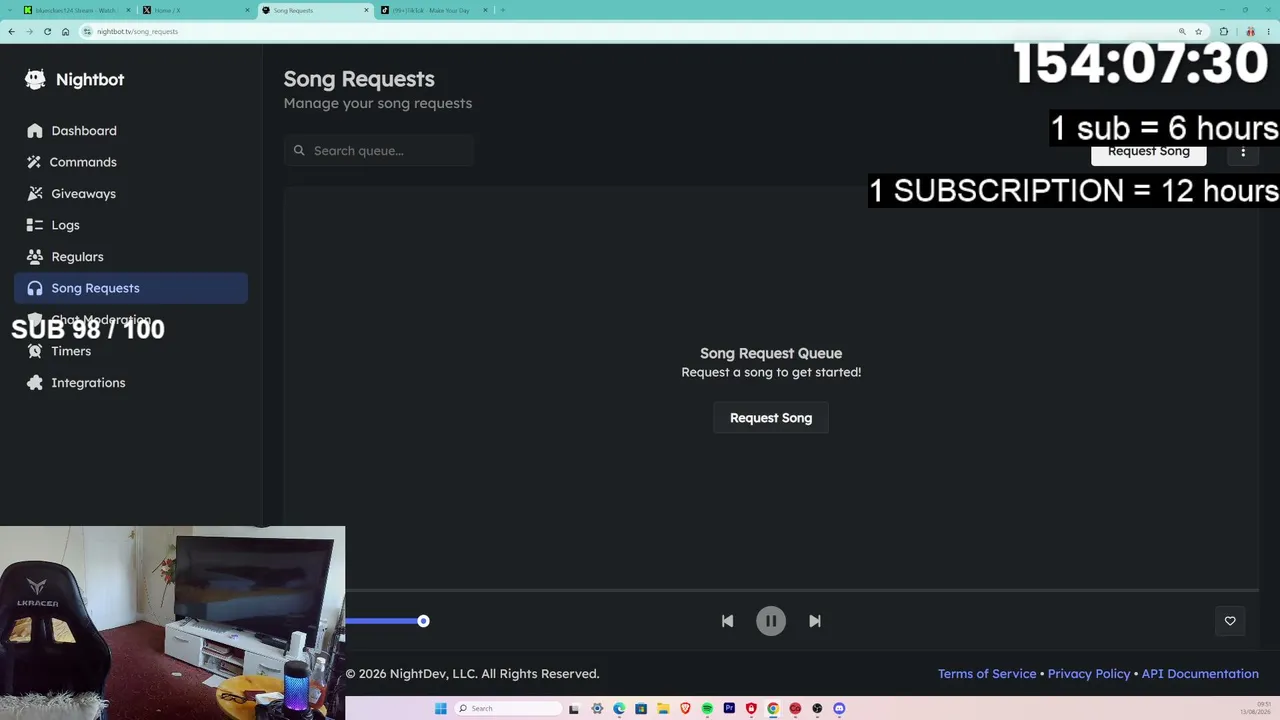Screen dimensions: 1280x720
Task: Click the song progress bar above the player
Action: click(802, 591)
